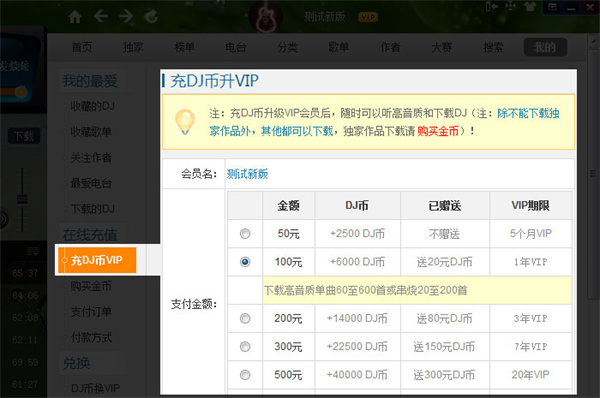Open skin shirt icon in title bar
The width and height of the screenshot is (600, 398).
click(x=530, y=7)
